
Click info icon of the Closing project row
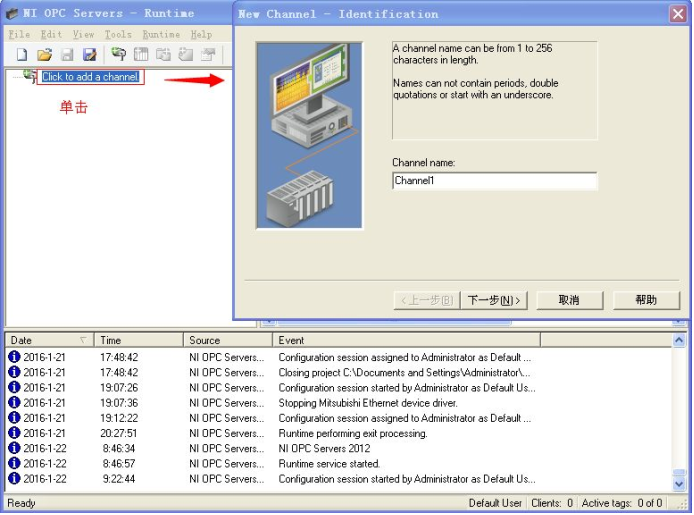point(14,372)
